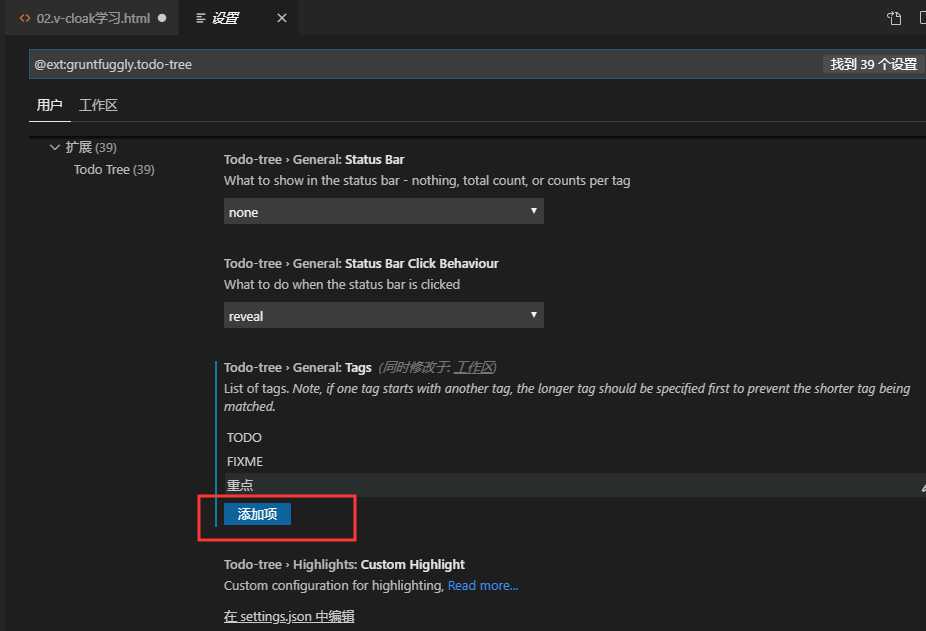Click the HTML file icon on the 02.v-cloak tab

pyautogui.click(x=24, y=18)
